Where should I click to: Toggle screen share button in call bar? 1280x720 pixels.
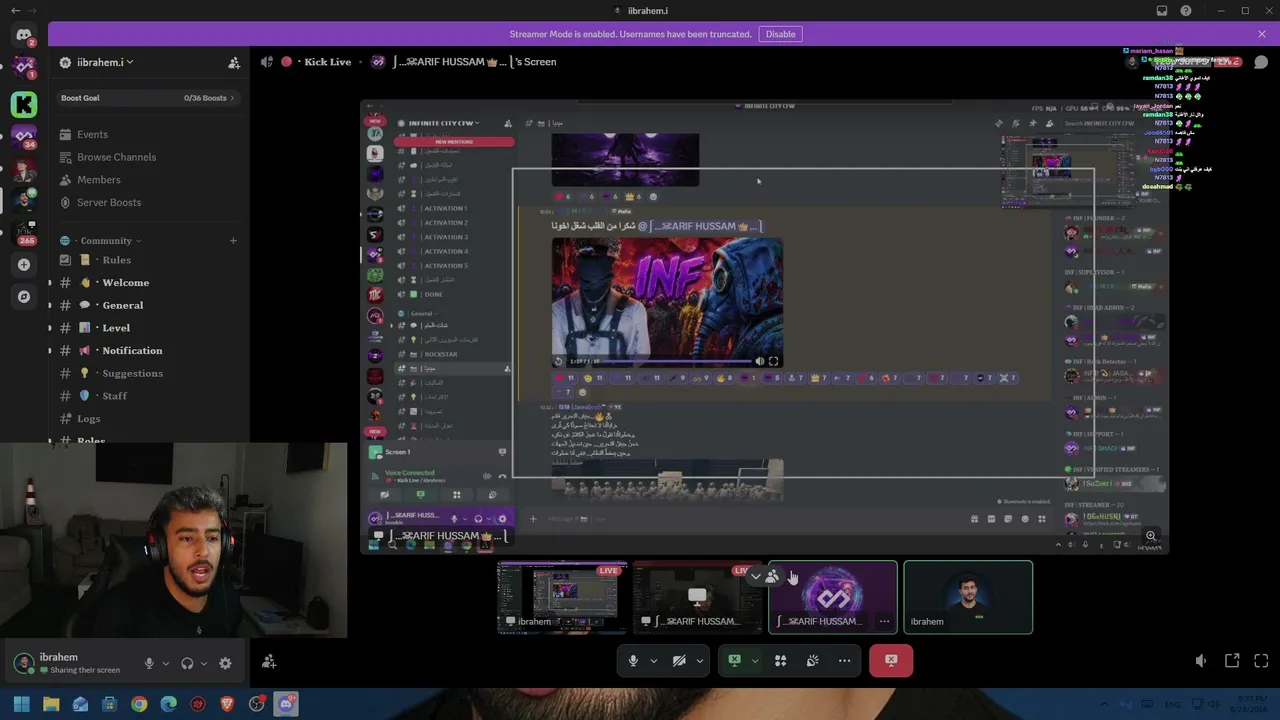[734, 661]
